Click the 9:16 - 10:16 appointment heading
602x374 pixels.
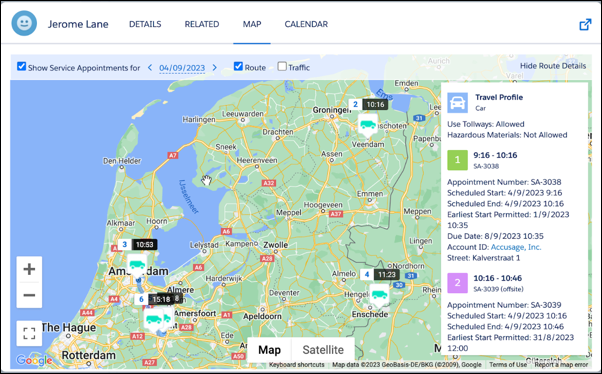click(495, 155)
